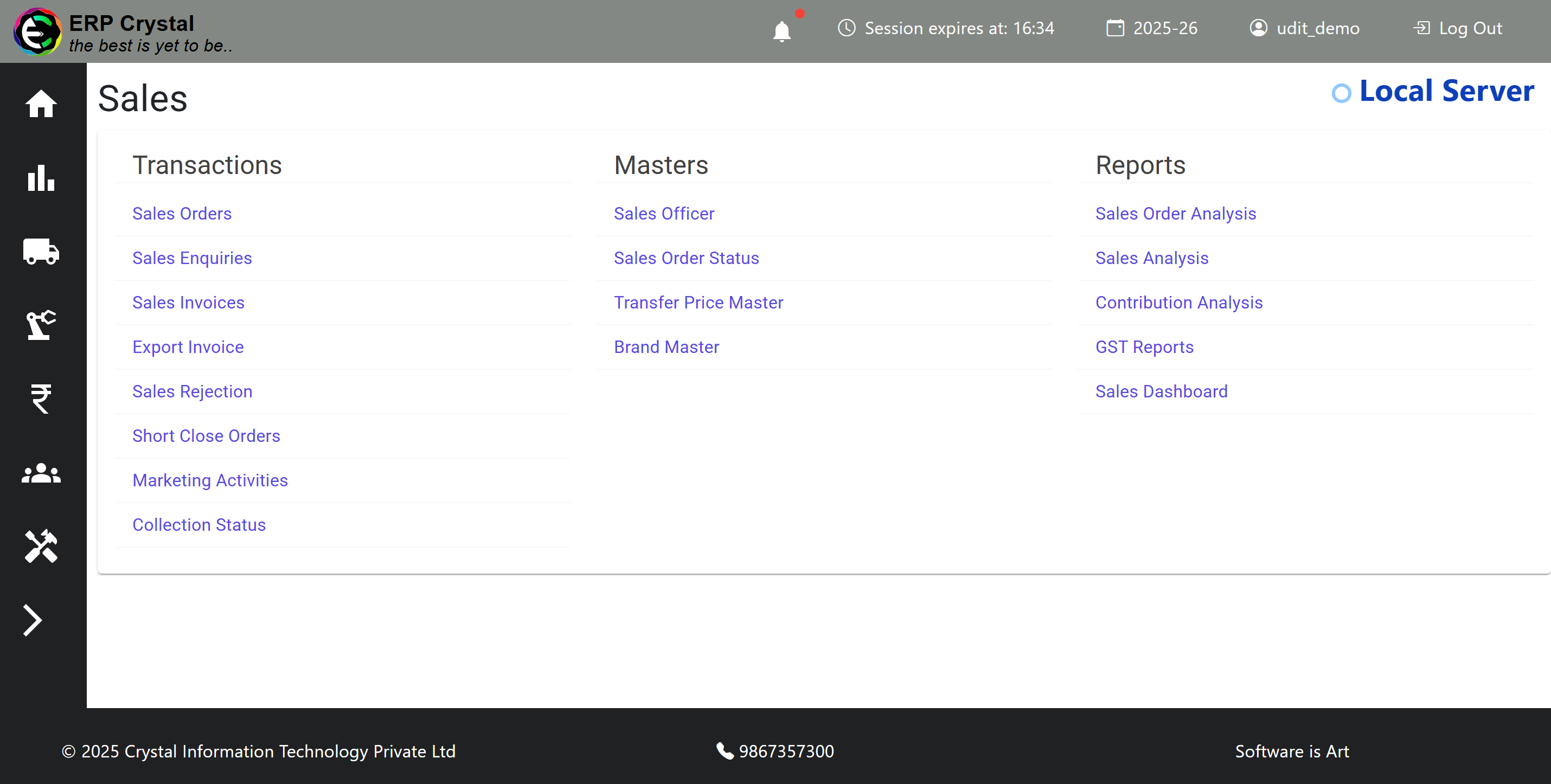1551x784 pixels.
Task: Click the hammer and wrench tools icon
Action: pyautogui.click(x=41, y=547)
